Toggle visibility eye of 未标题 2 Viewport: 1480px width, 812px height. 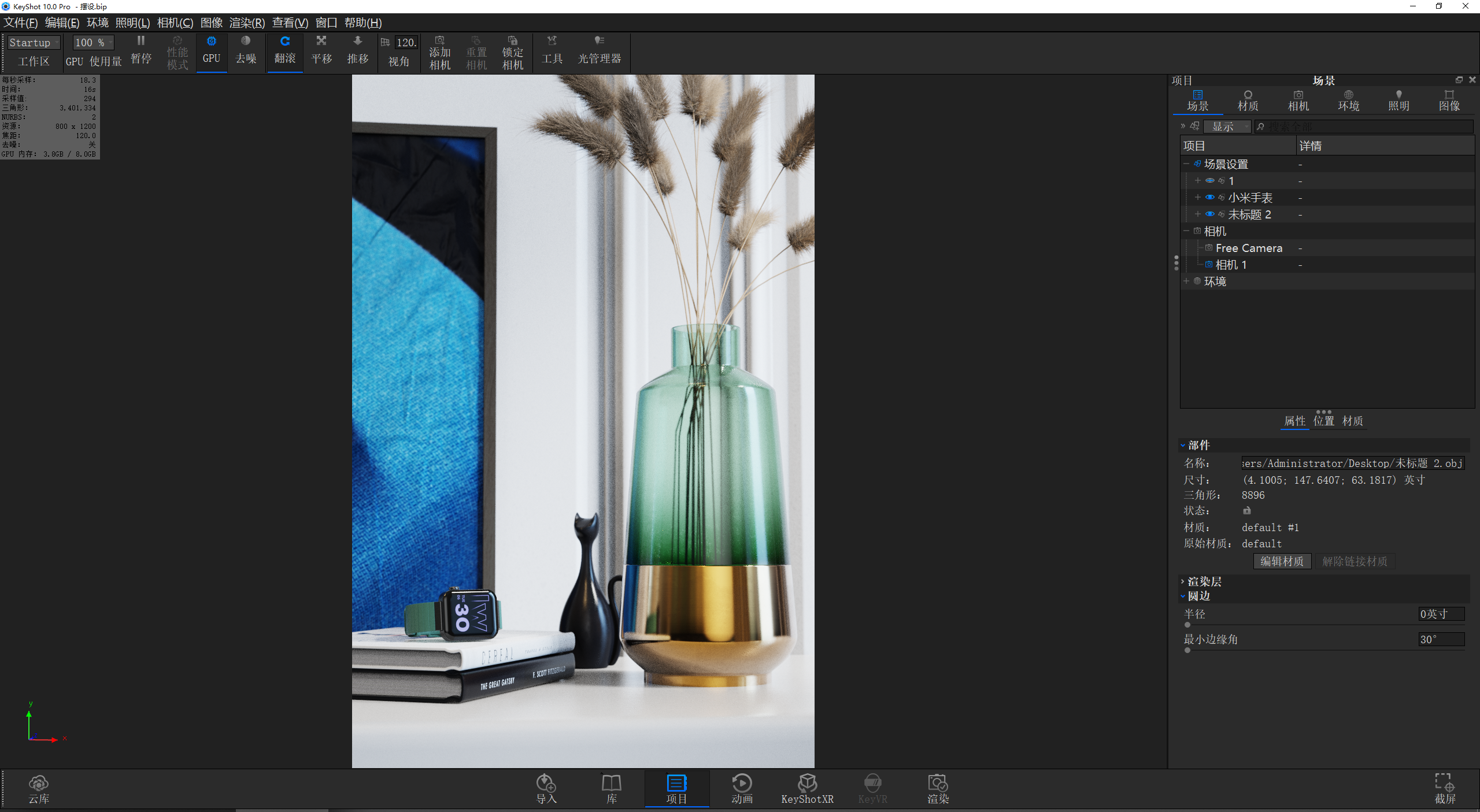[1209, 214]
